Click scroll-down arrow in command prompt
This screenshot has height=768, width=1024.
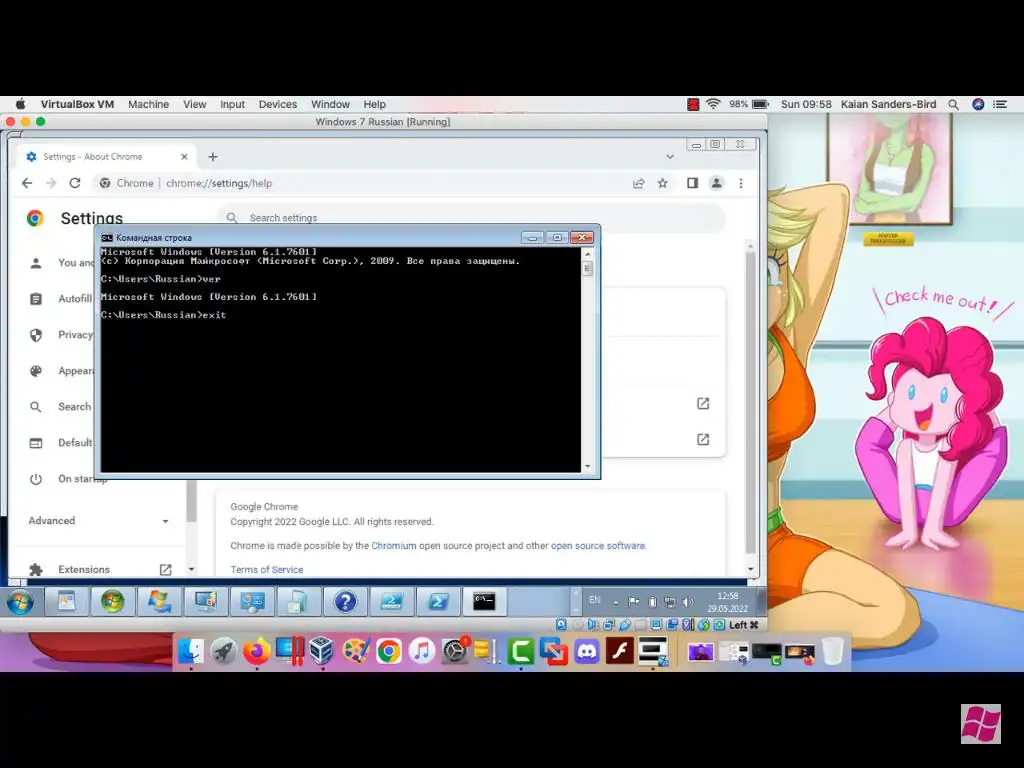pos(588,466)
